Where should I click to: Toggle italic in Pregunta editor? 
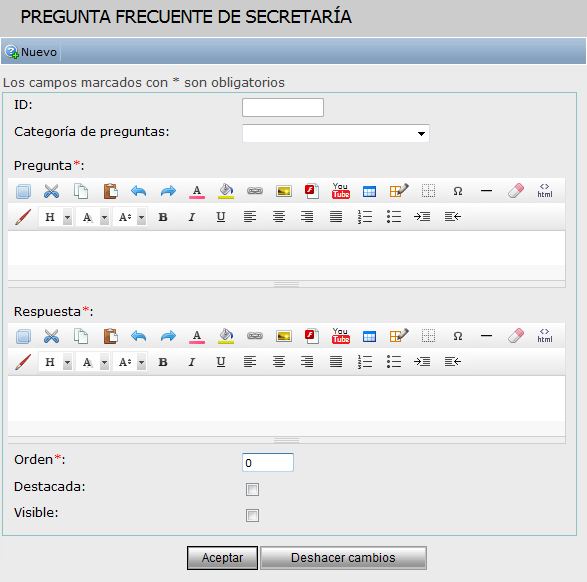[x=192, y=217]
